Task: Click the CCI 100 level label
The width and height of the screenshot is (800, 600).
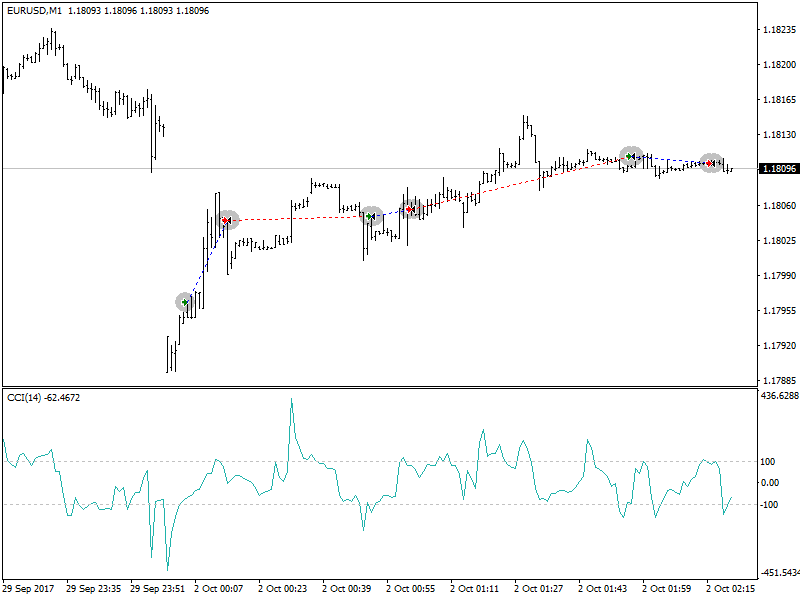Action: coord(768,461)
